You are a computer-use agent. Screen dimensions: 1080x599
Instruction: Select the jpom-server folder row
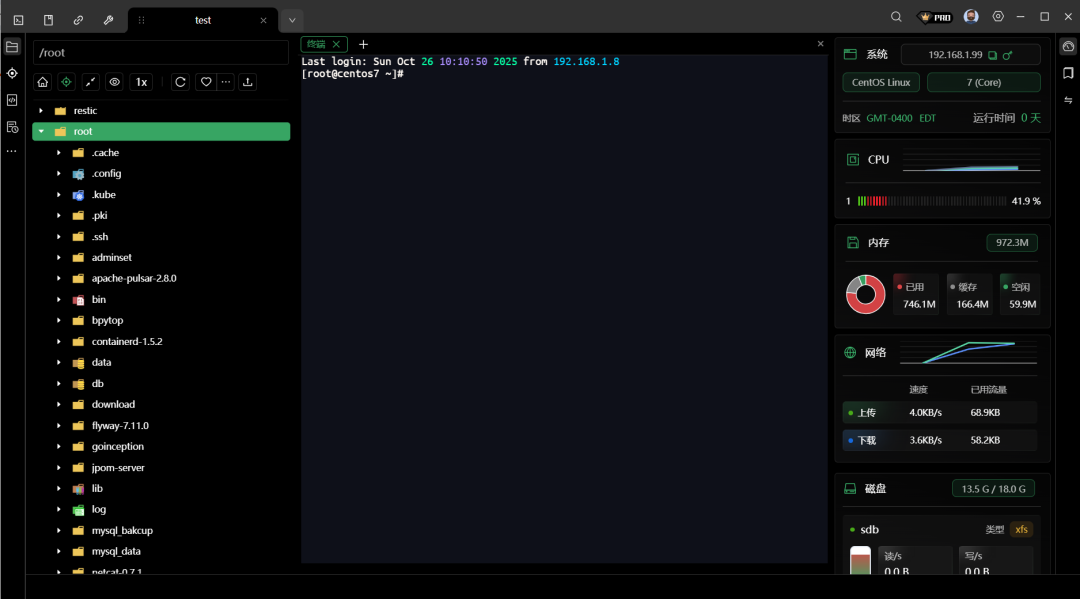161,467
